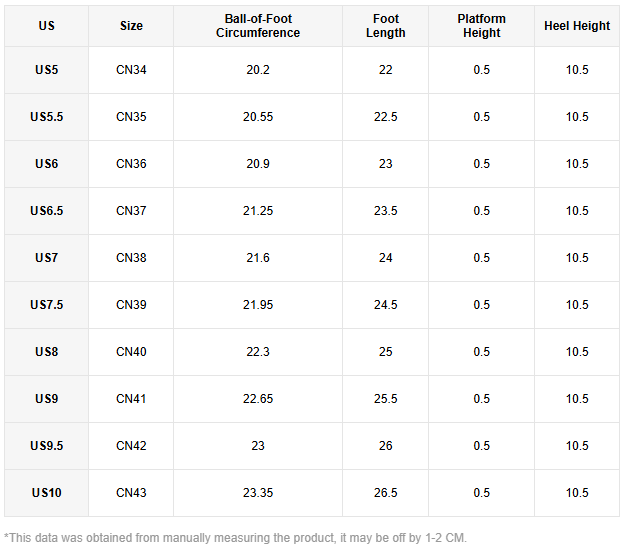This screenshot has width=624, height=552.
Task: Click the 23.35 circumference value
Action: coord(258,493)
